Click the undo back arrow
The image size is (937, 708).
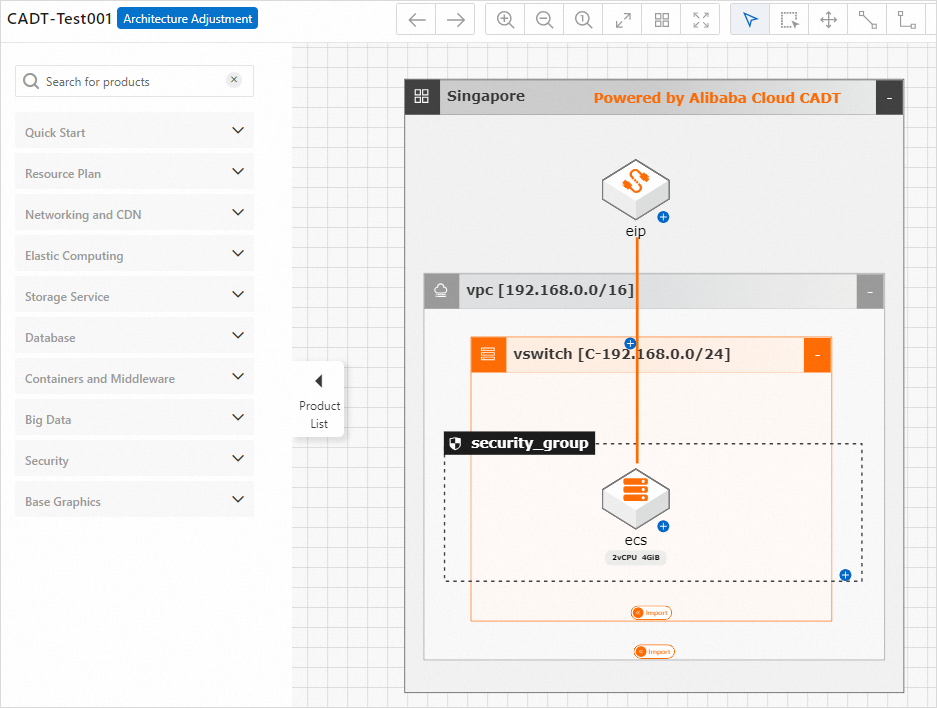[x=417, y=20]
